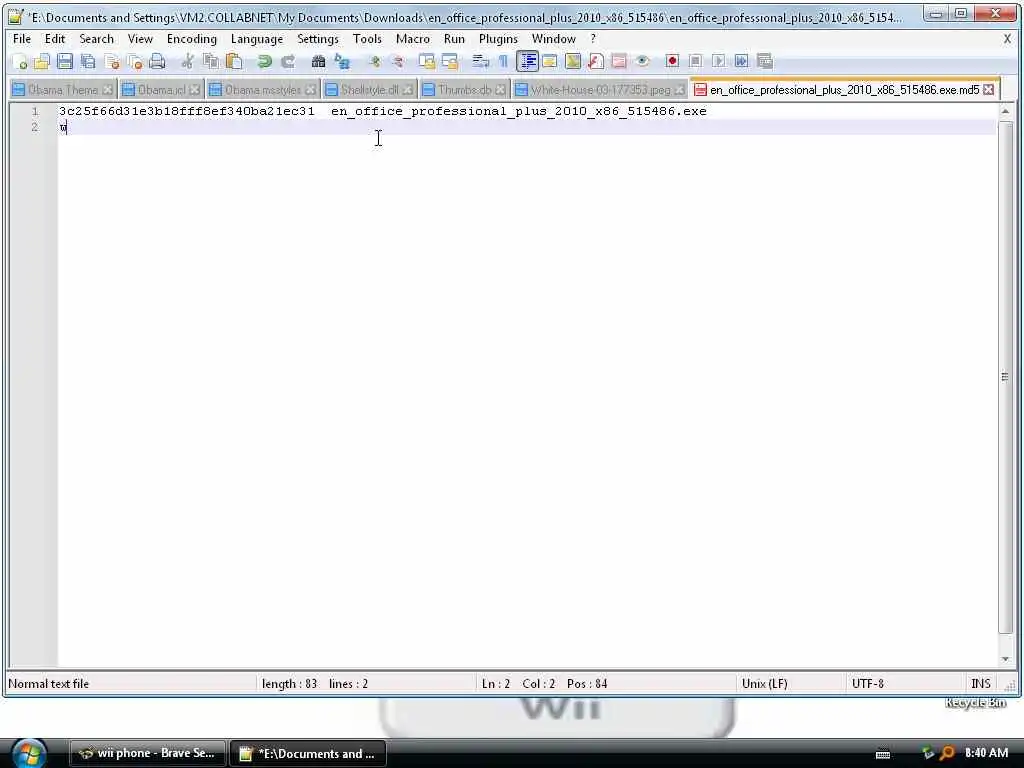Redo the edit with the toolbar icon
This screenshot has width=1024, height=768.
pyautogui.click(x=287, y=61)
